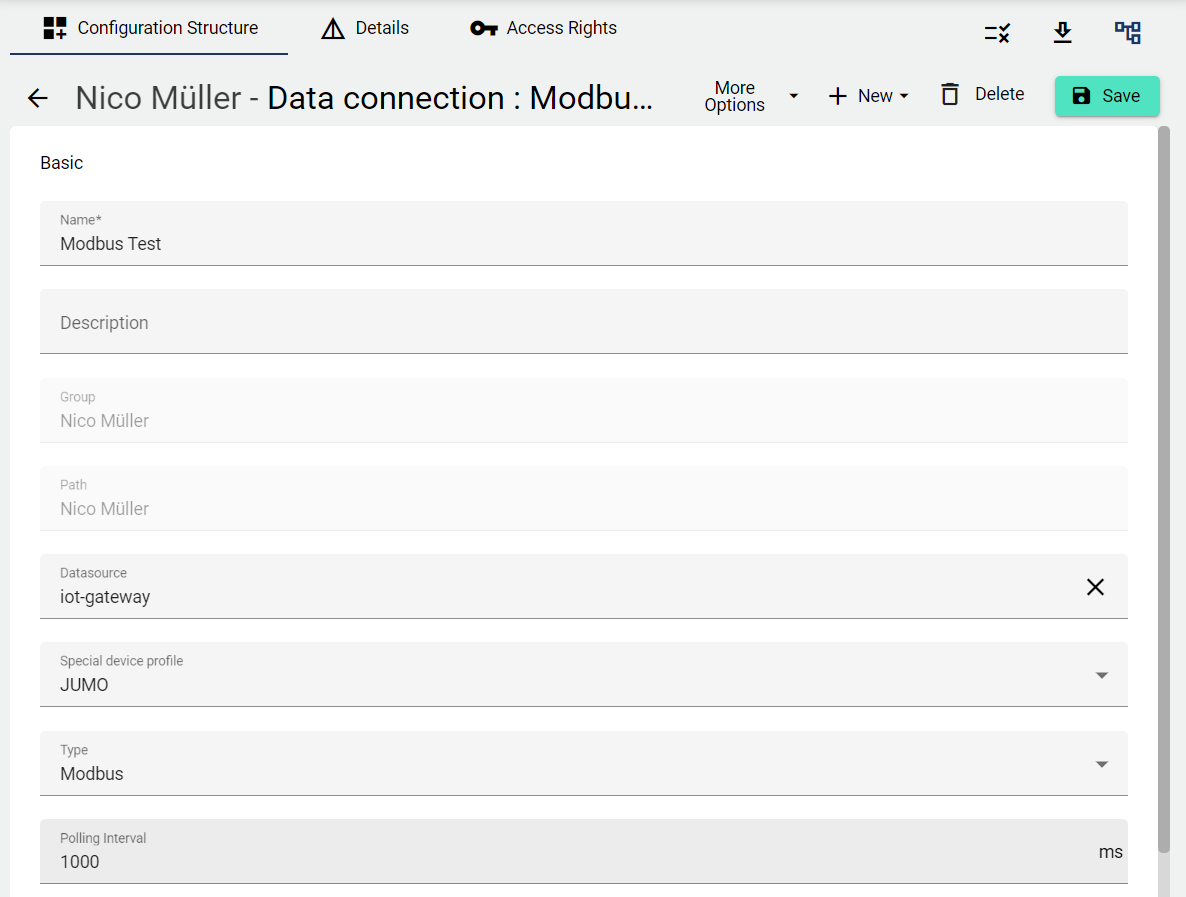The image size is (1186, 897).
Task: Click the Polling Interval field
Action: click(570, 861)
